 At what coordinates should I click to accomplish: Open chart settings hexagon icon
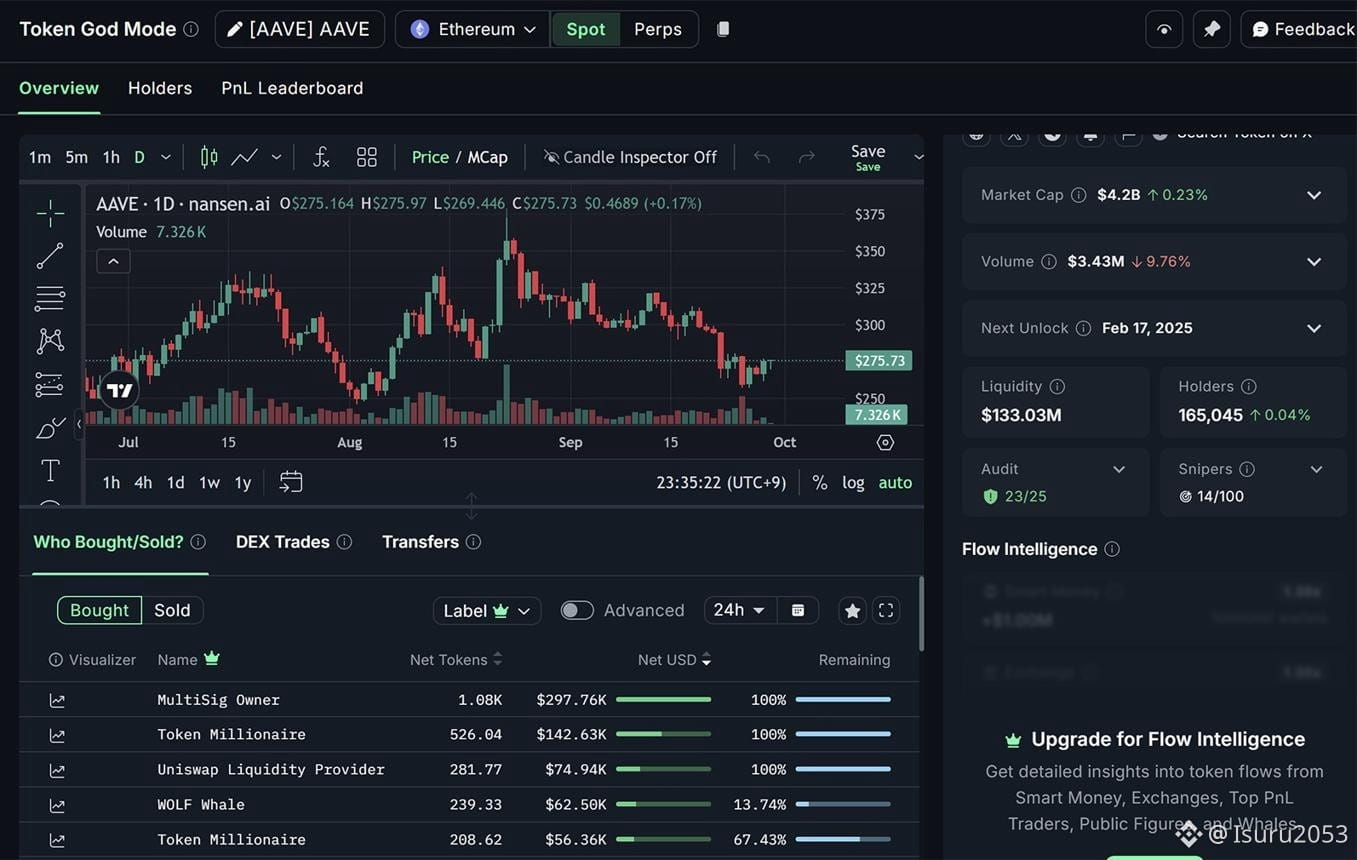coord(885,442)
